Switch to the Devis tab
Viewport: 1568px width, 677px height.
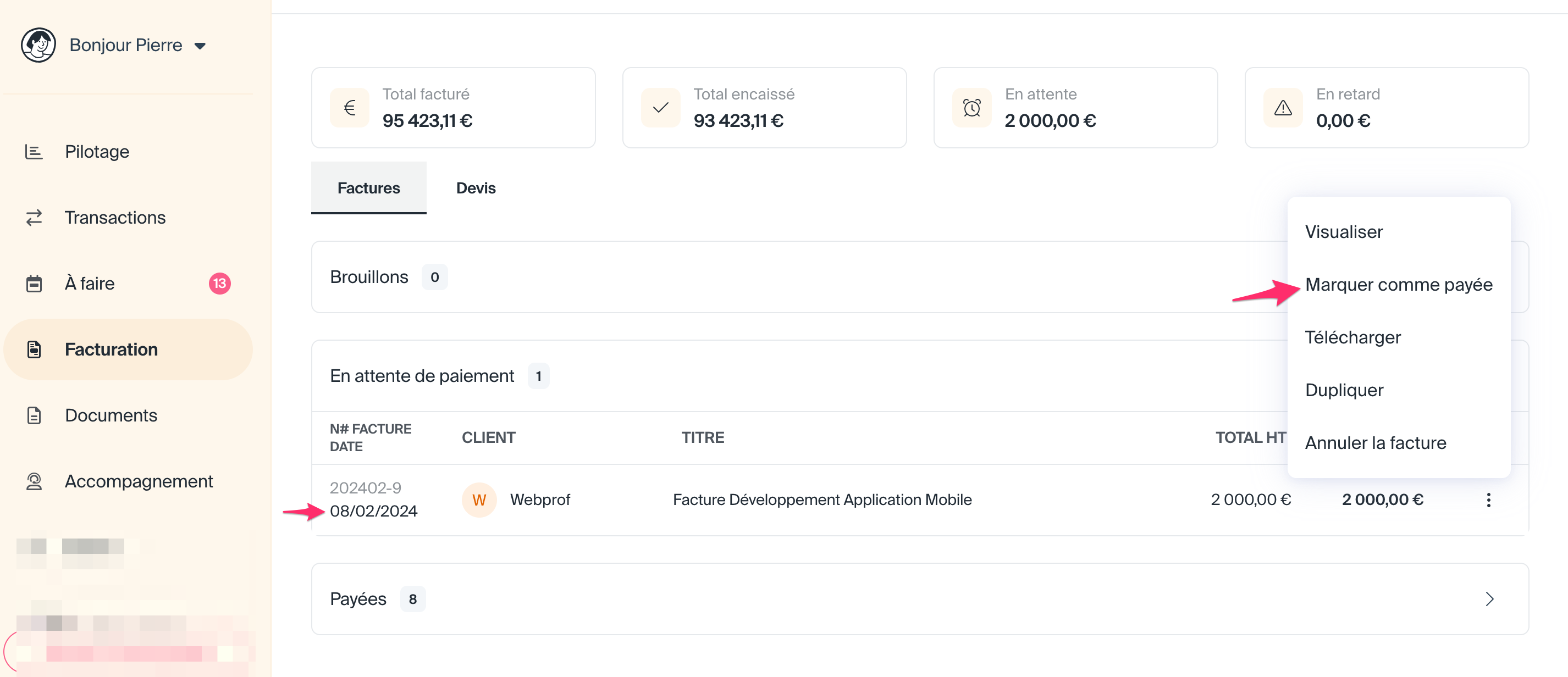click(x=476, y=188)
